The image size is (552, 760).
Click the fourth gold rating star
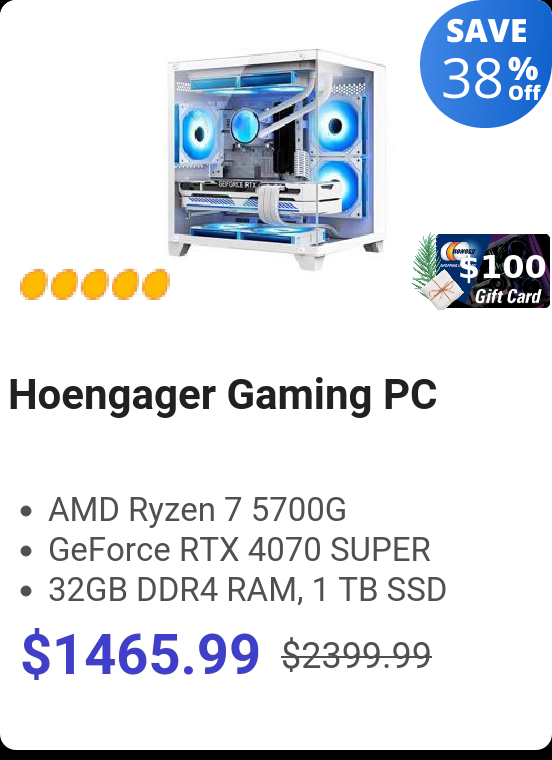pos(126,284)
